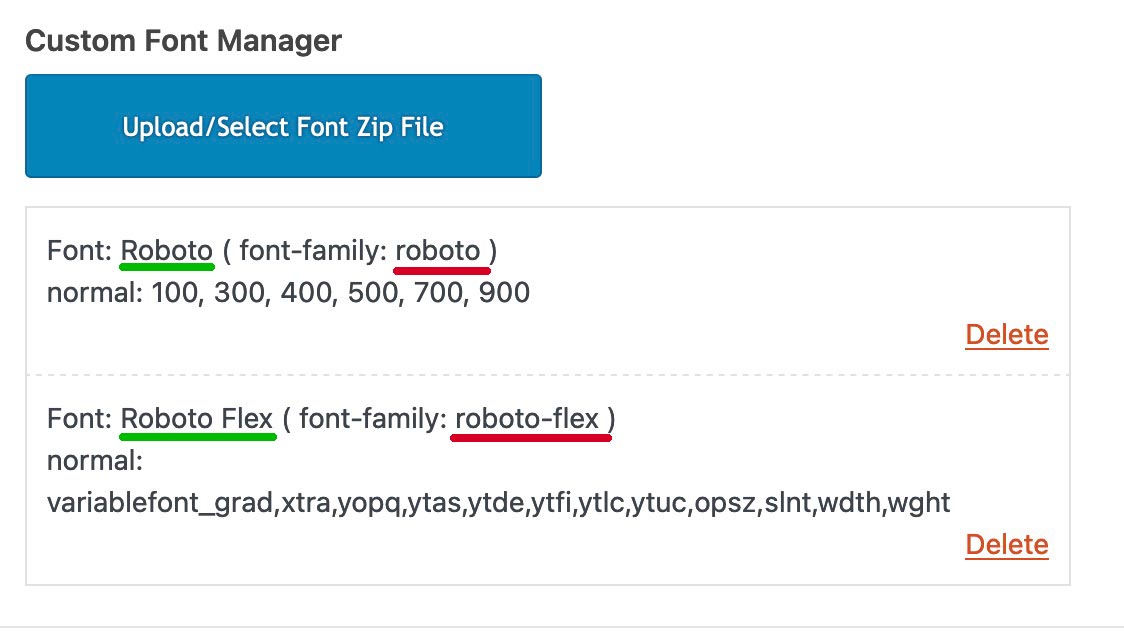Delete the Roboto font entry
The width and height of the screenshot is (1124, 632).
(x=1006, y=335)
